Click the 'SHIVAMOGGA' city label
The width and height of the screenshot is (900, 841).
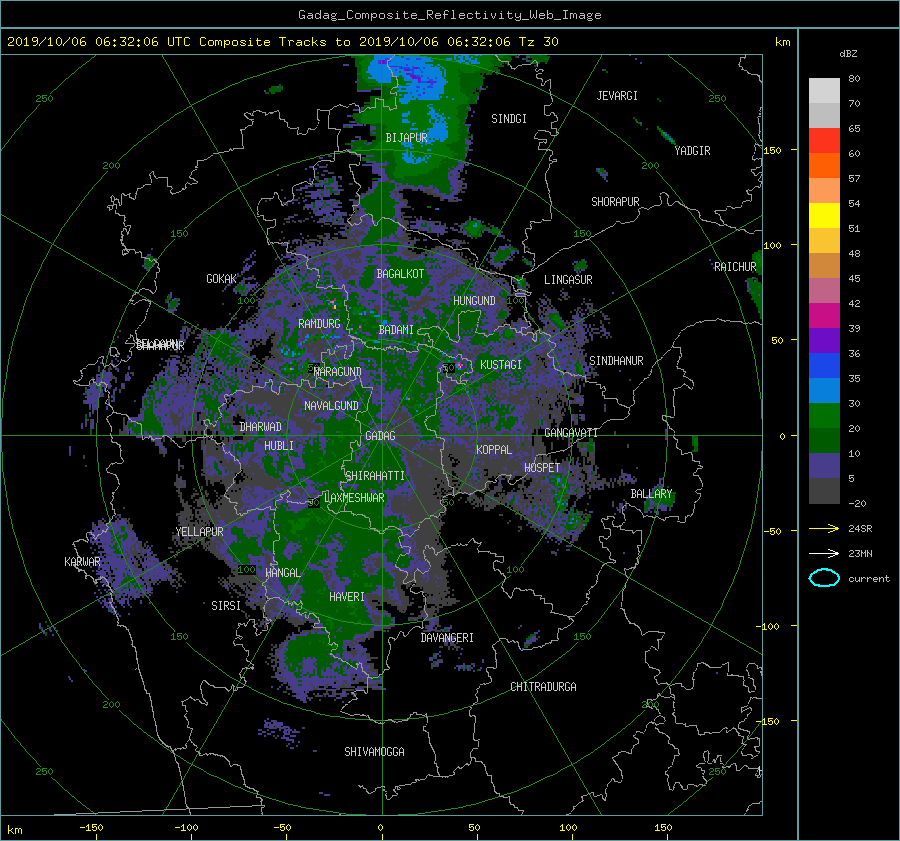click(x=374, y=752)
